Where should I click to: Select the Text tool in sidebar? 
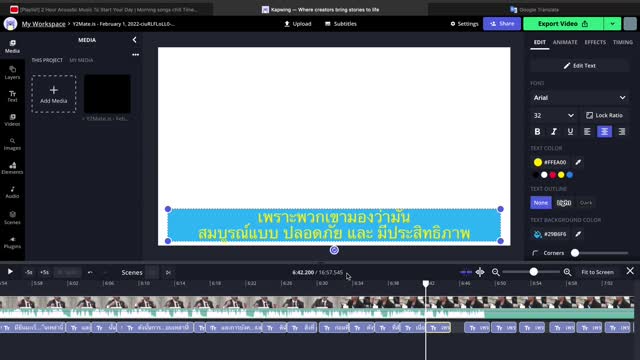click(x=12, y=96)
